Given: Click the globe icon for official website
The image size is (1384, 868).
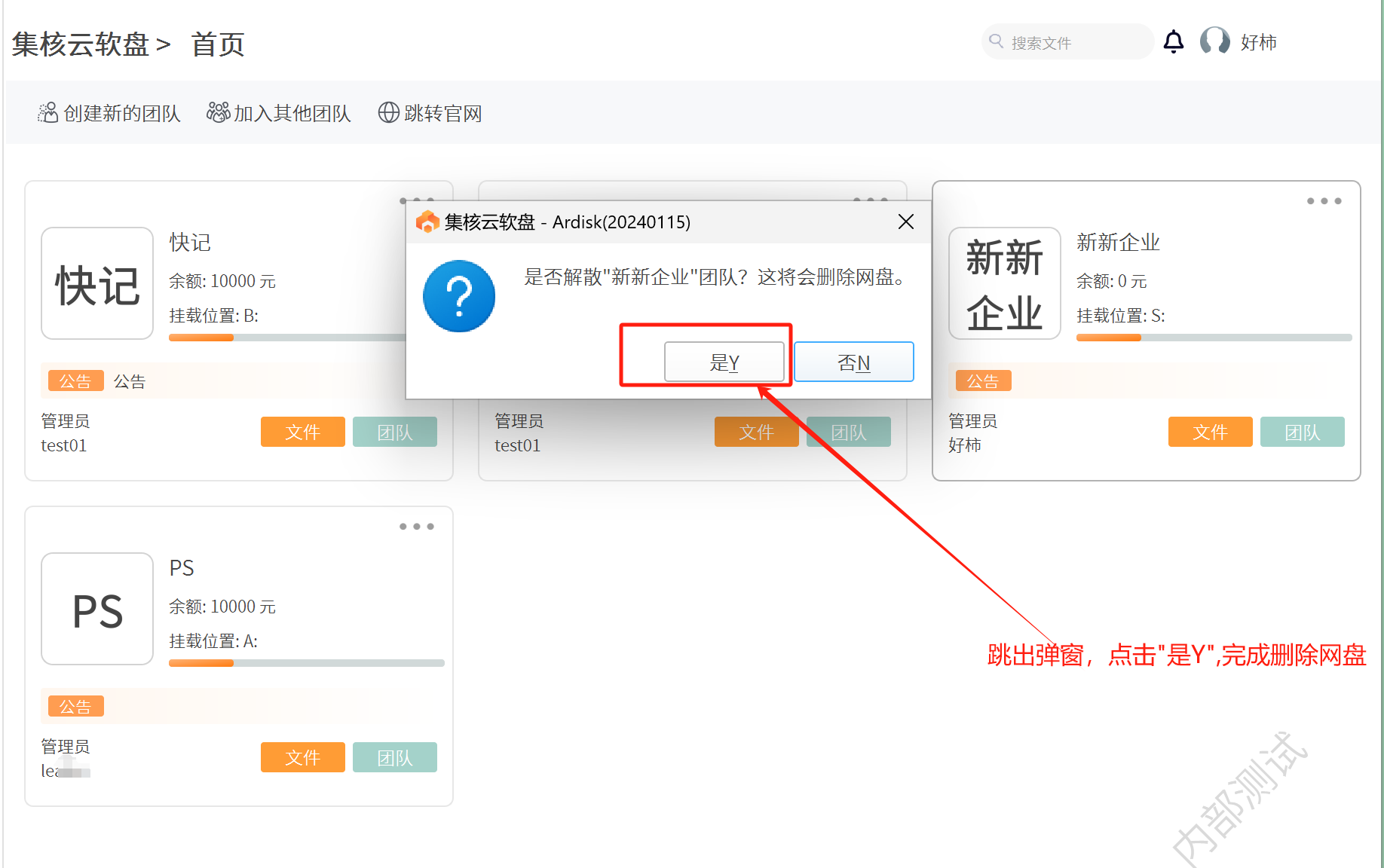Looking at the screenshot, I should tap(388, 113).
